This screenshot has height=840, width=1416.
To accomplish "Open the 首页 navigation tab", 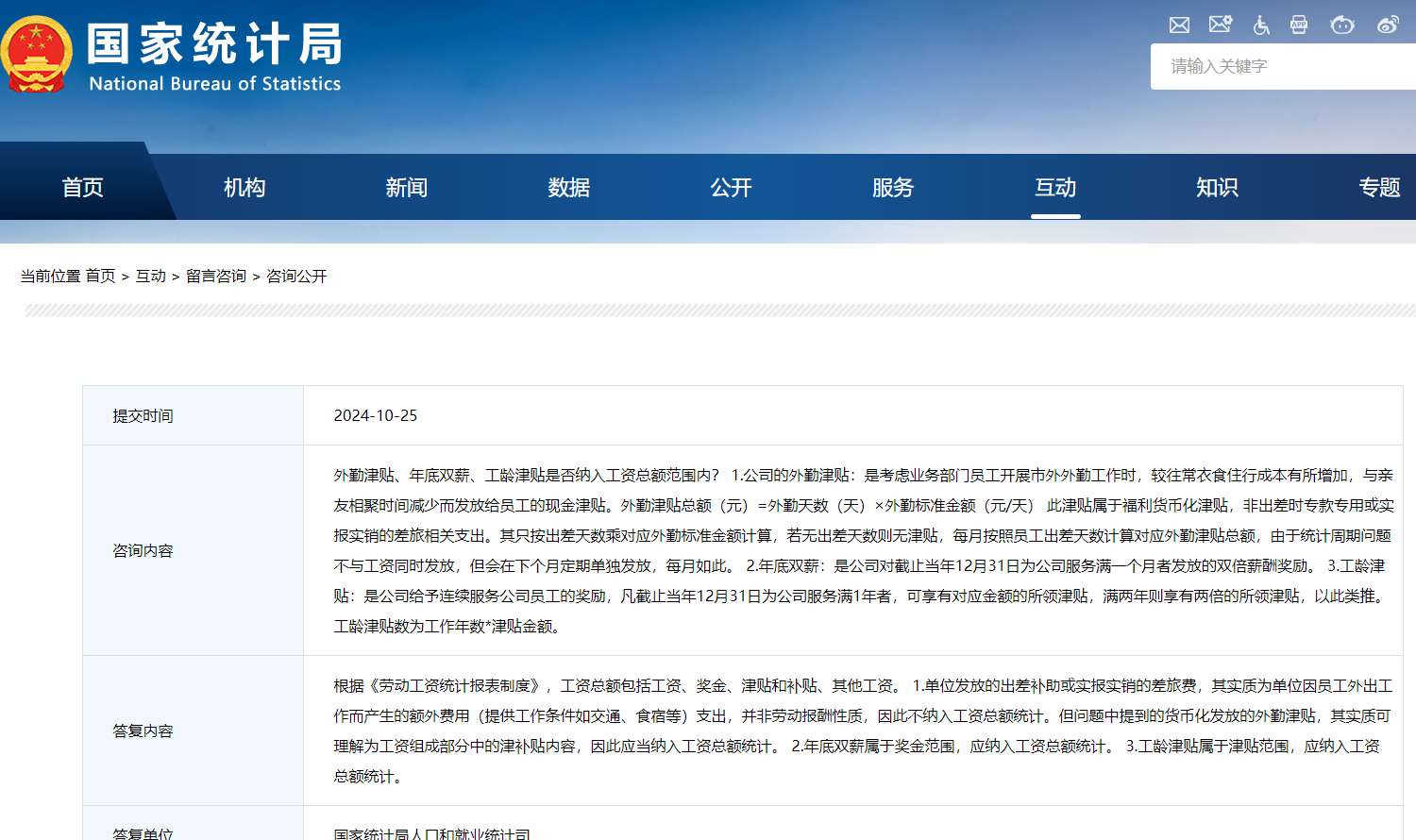I will click(x=82, y=187).
